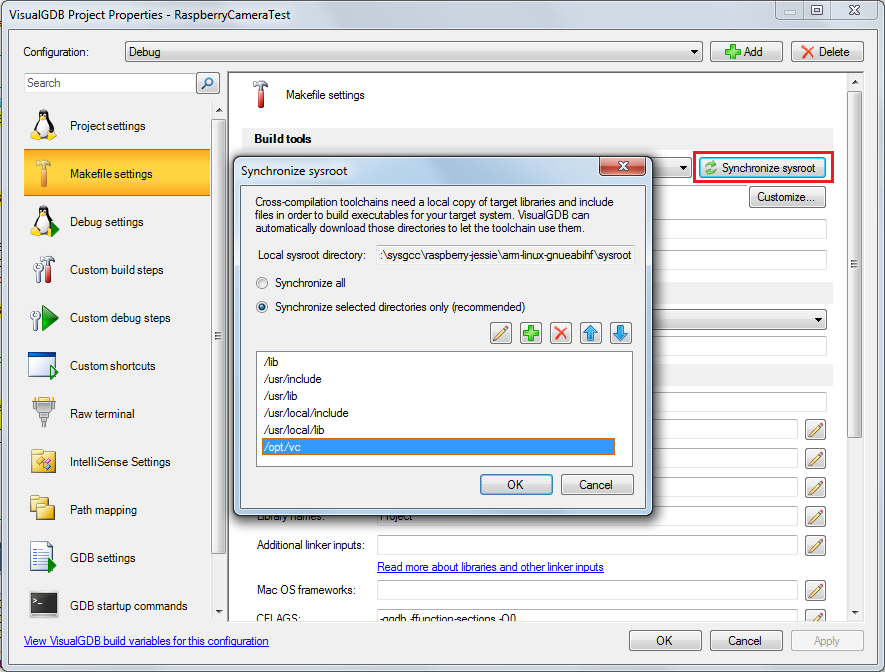
Task: Select Synchronize all option
Action: (301, 283)
